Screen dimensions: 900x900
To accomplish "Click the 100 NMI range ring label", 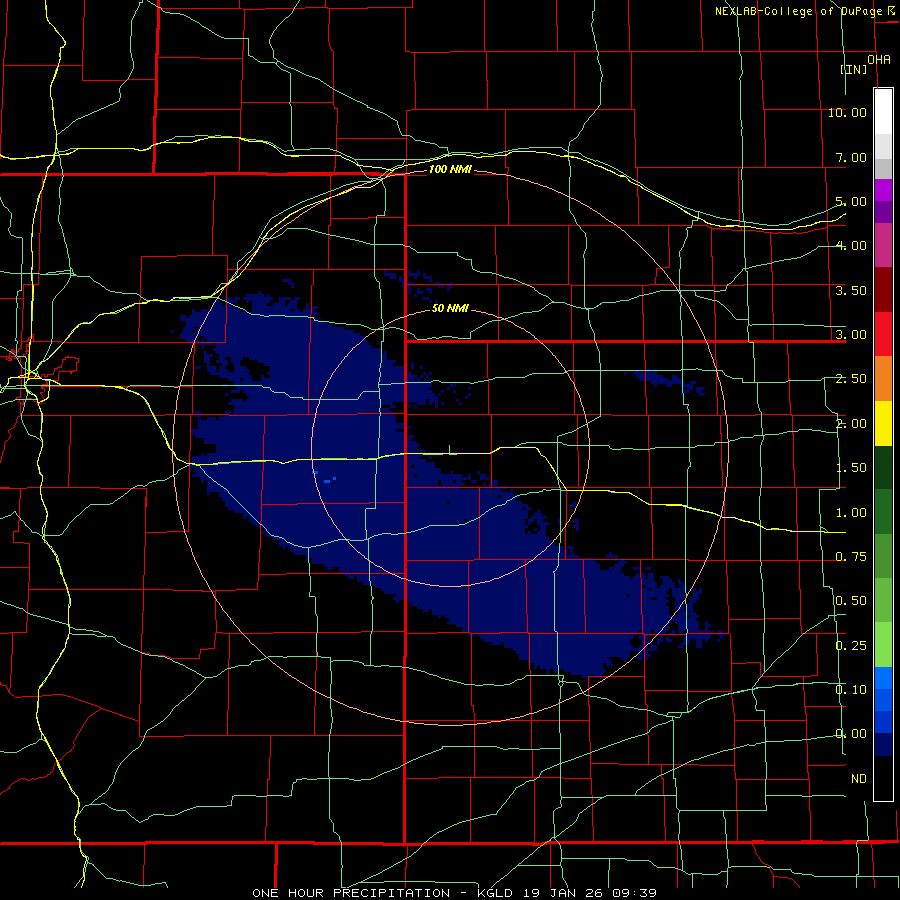I will pyautogui.click(x=450, y=169).
